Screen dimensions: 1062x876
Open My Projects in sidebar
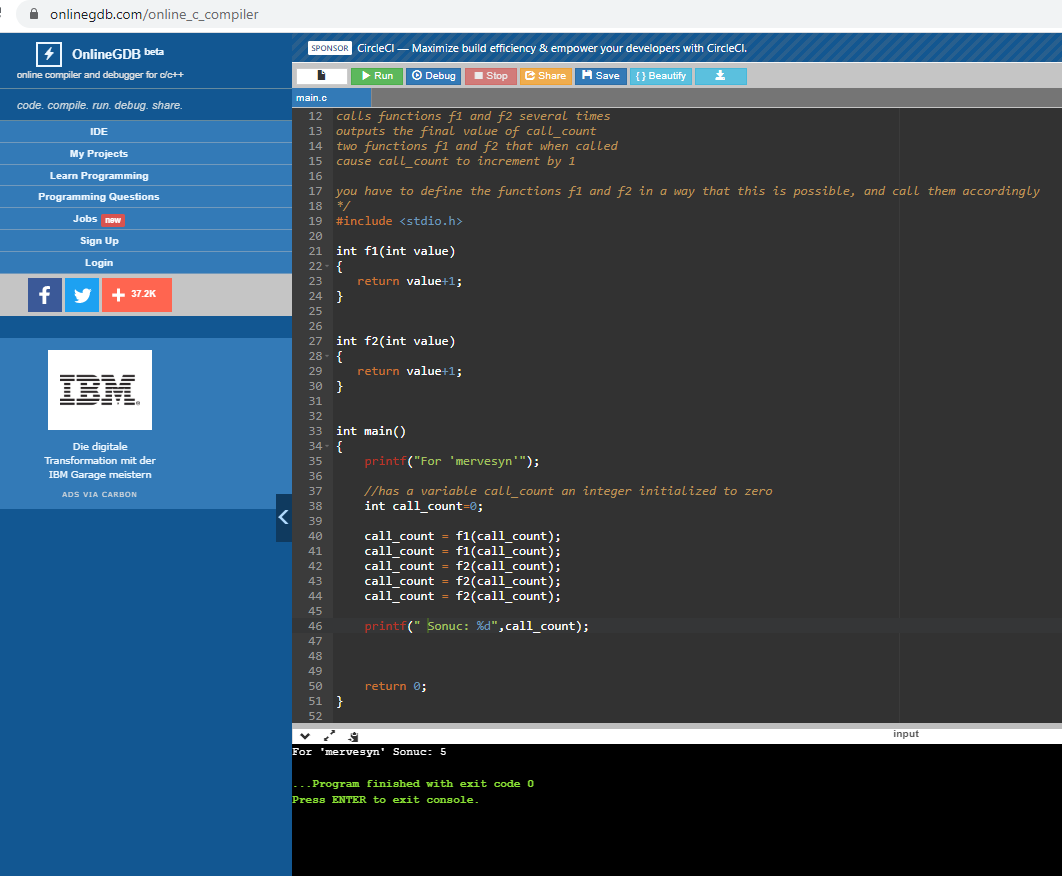pyautogui.click(x=99, y=154)
